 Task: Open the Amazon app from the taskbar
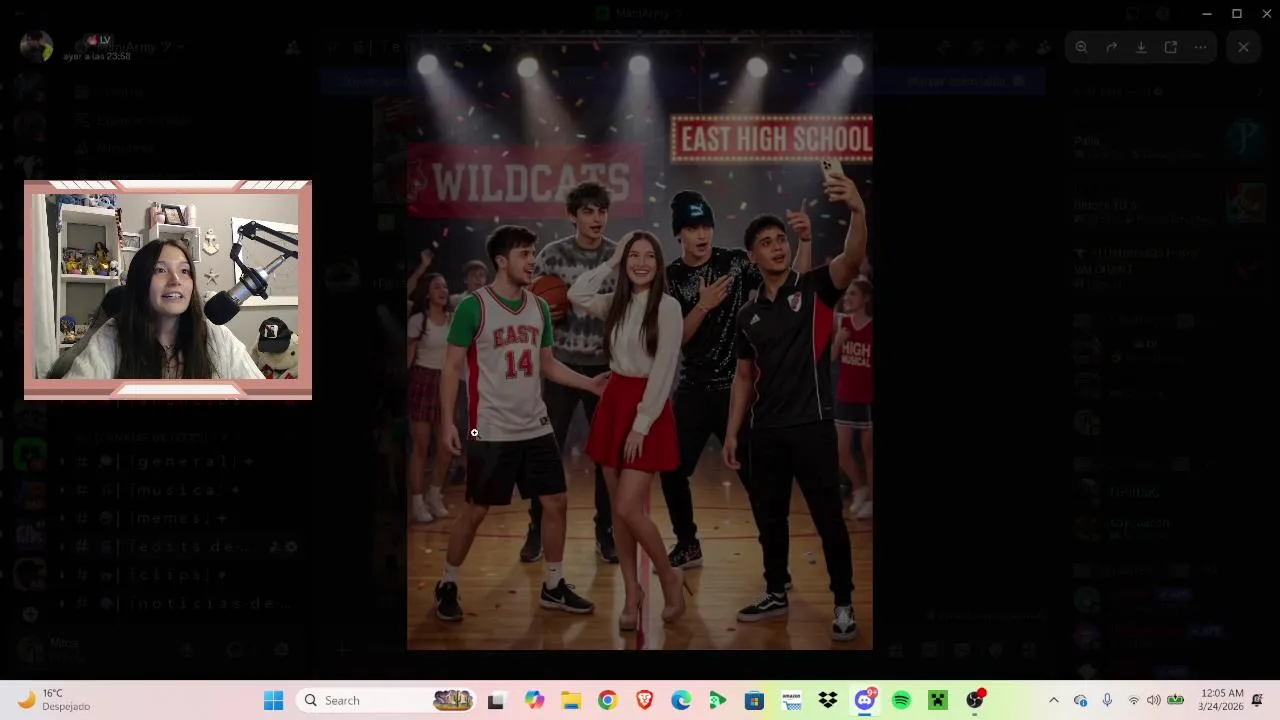coord(791,701)
